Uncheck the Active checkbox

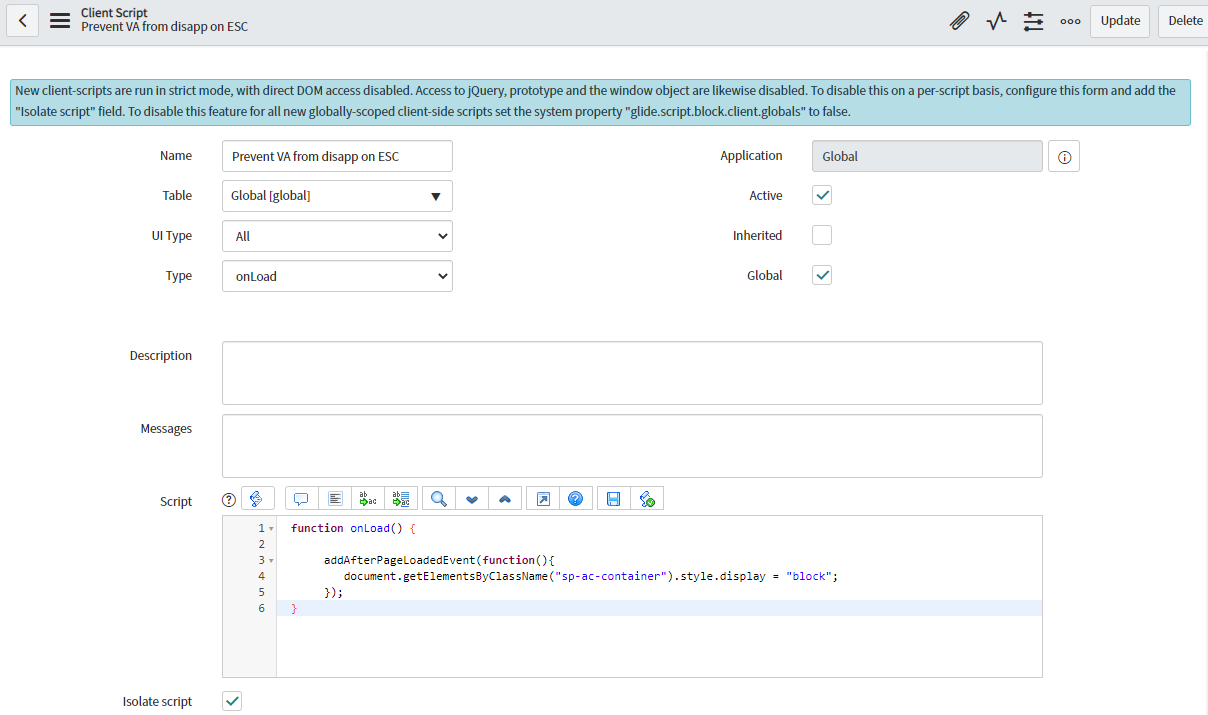pyautogui.click(x=822, y=196)
